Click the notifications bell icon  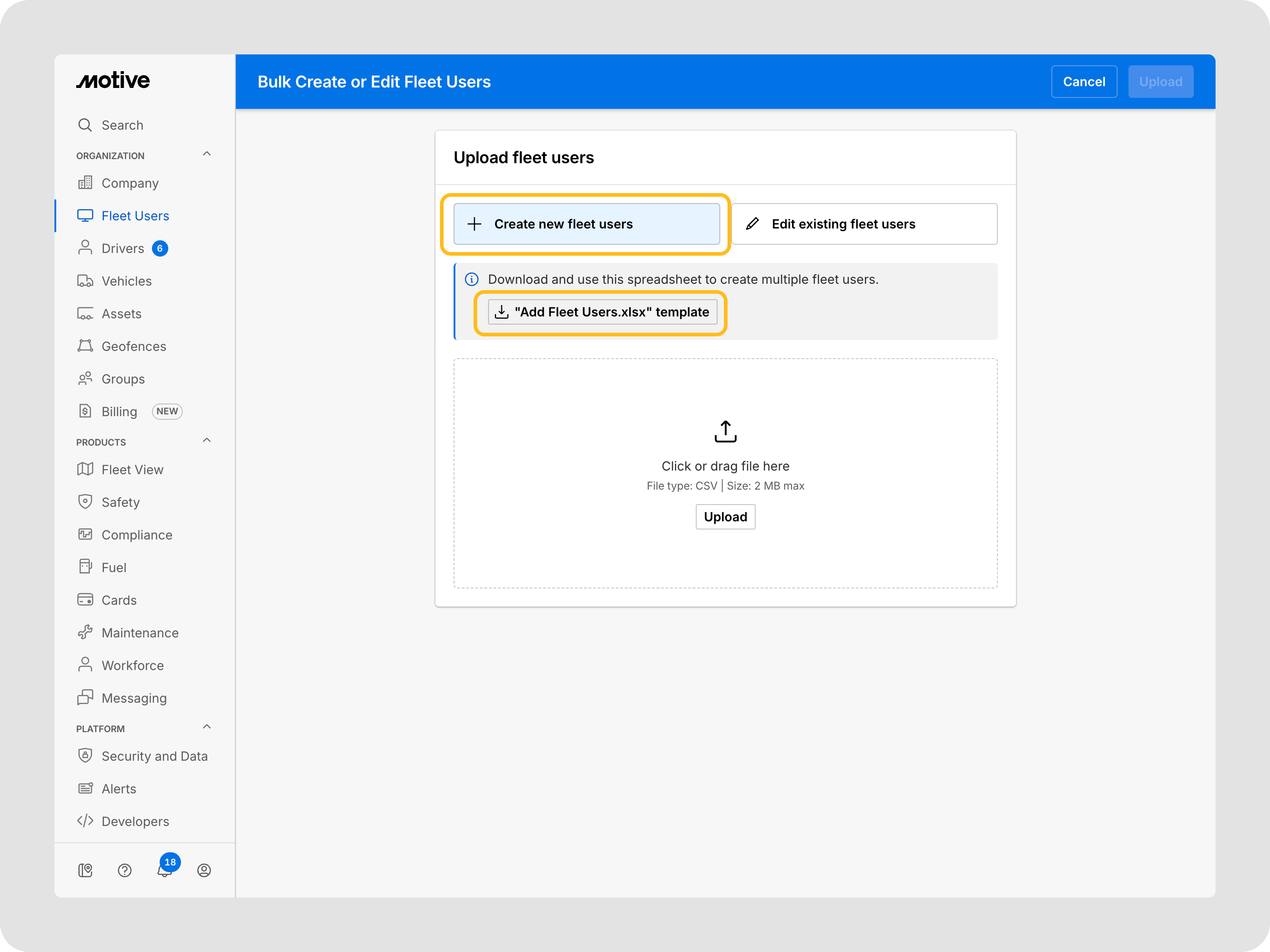coord(164,870)
